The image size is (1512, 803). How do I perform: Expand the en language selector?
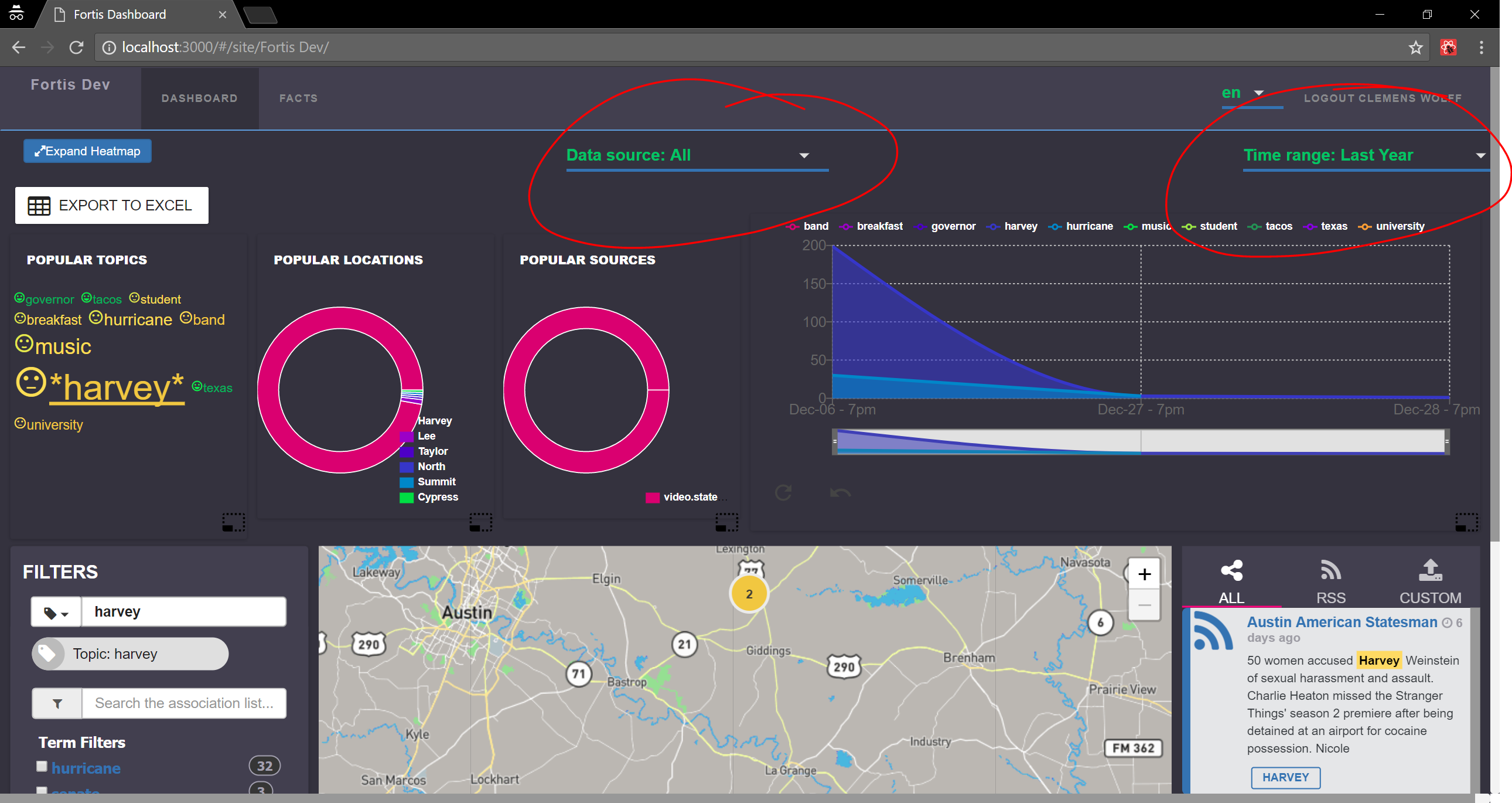click(1258, 93)
